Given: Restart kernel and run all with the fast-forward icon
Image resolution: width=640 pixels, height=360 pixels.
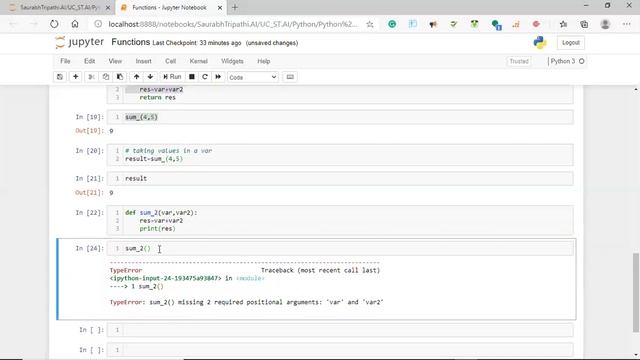Looking at the screenshot, I should point(218,77).
